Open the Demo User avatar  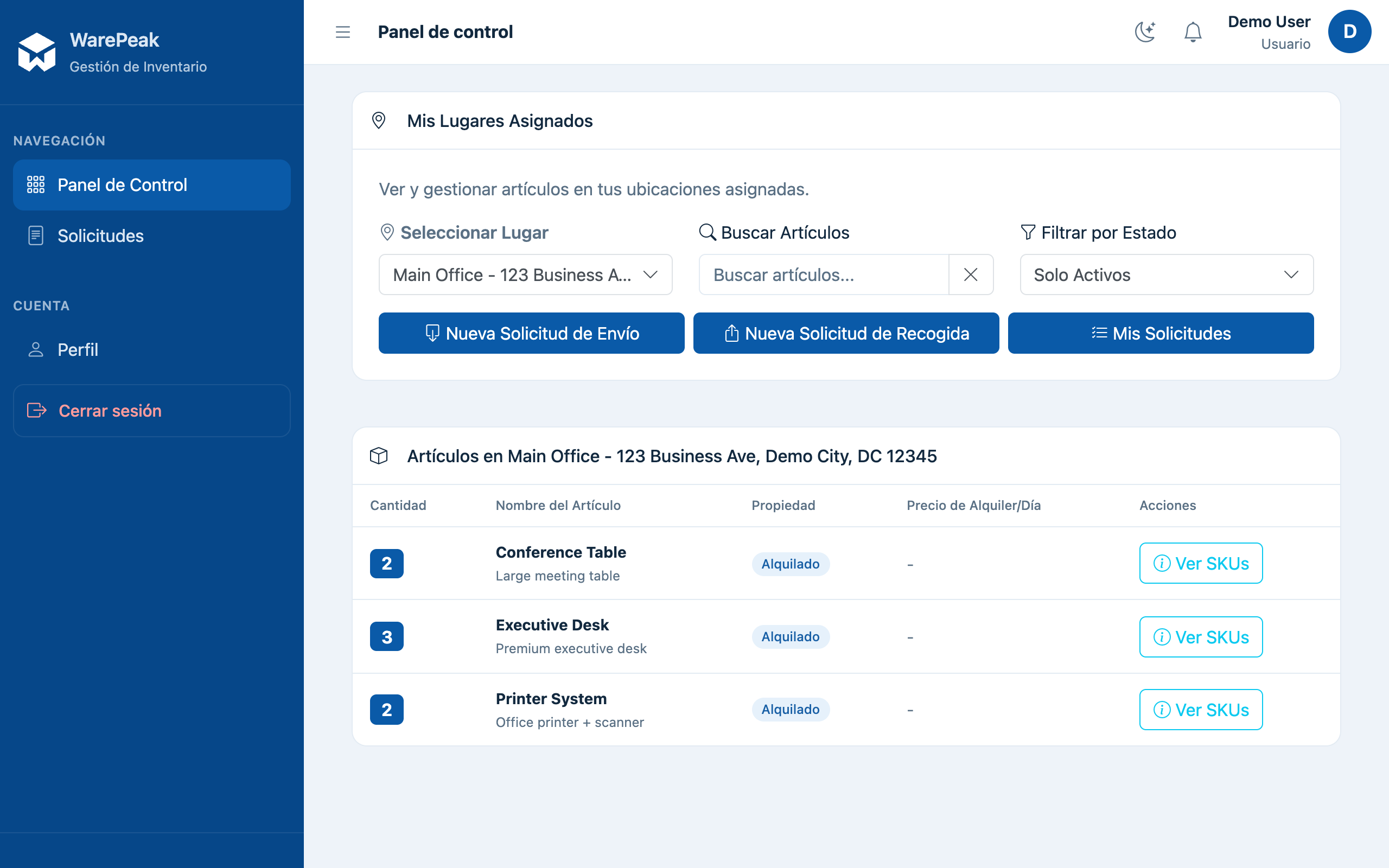(x=1349, y=32)
